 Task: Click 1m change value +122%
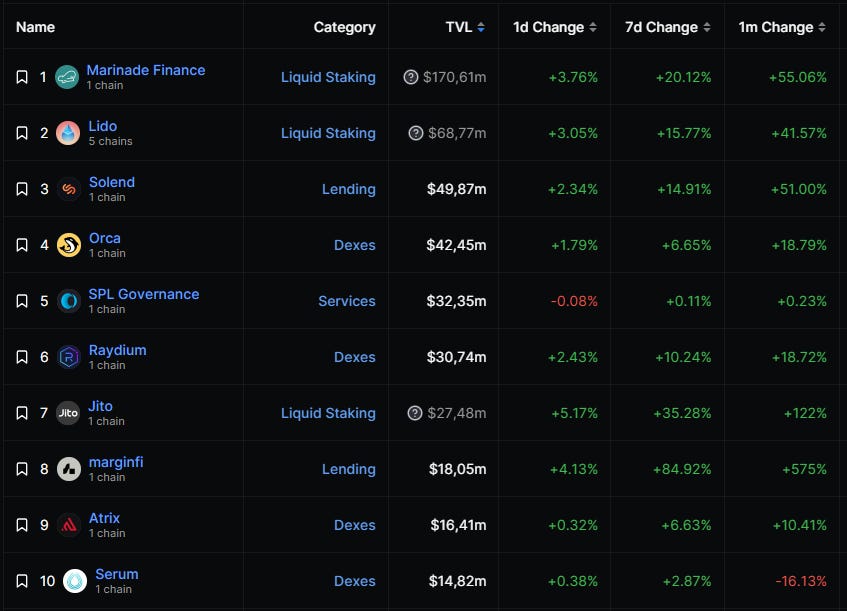coord(805,413)
